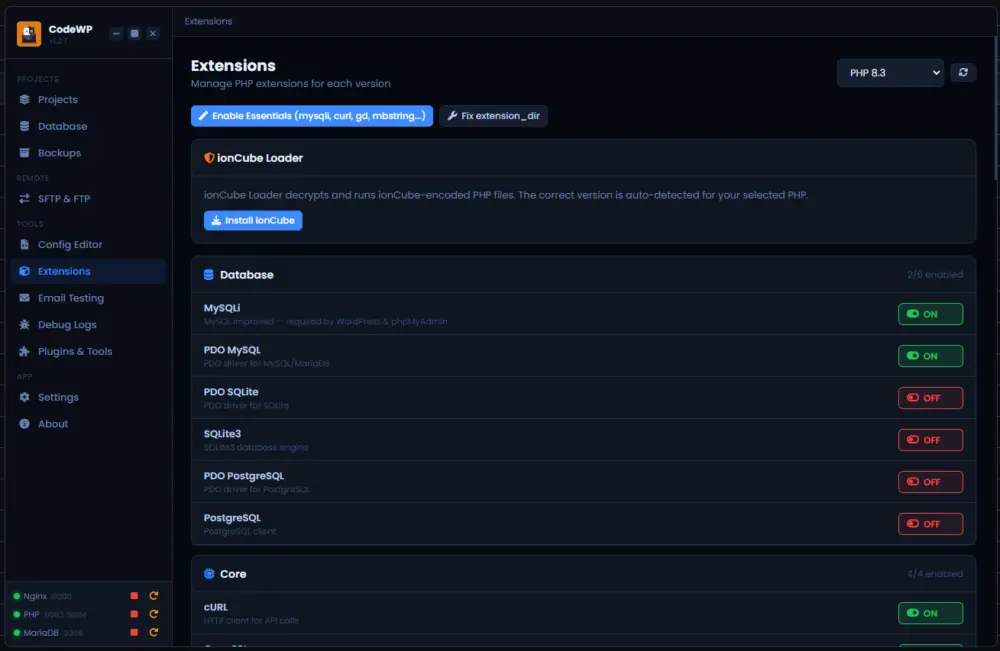Image resolution: width=1000 pixels, height=651 pixels.
Task: Click the Nginx green status dot
Action: point(17,597)
